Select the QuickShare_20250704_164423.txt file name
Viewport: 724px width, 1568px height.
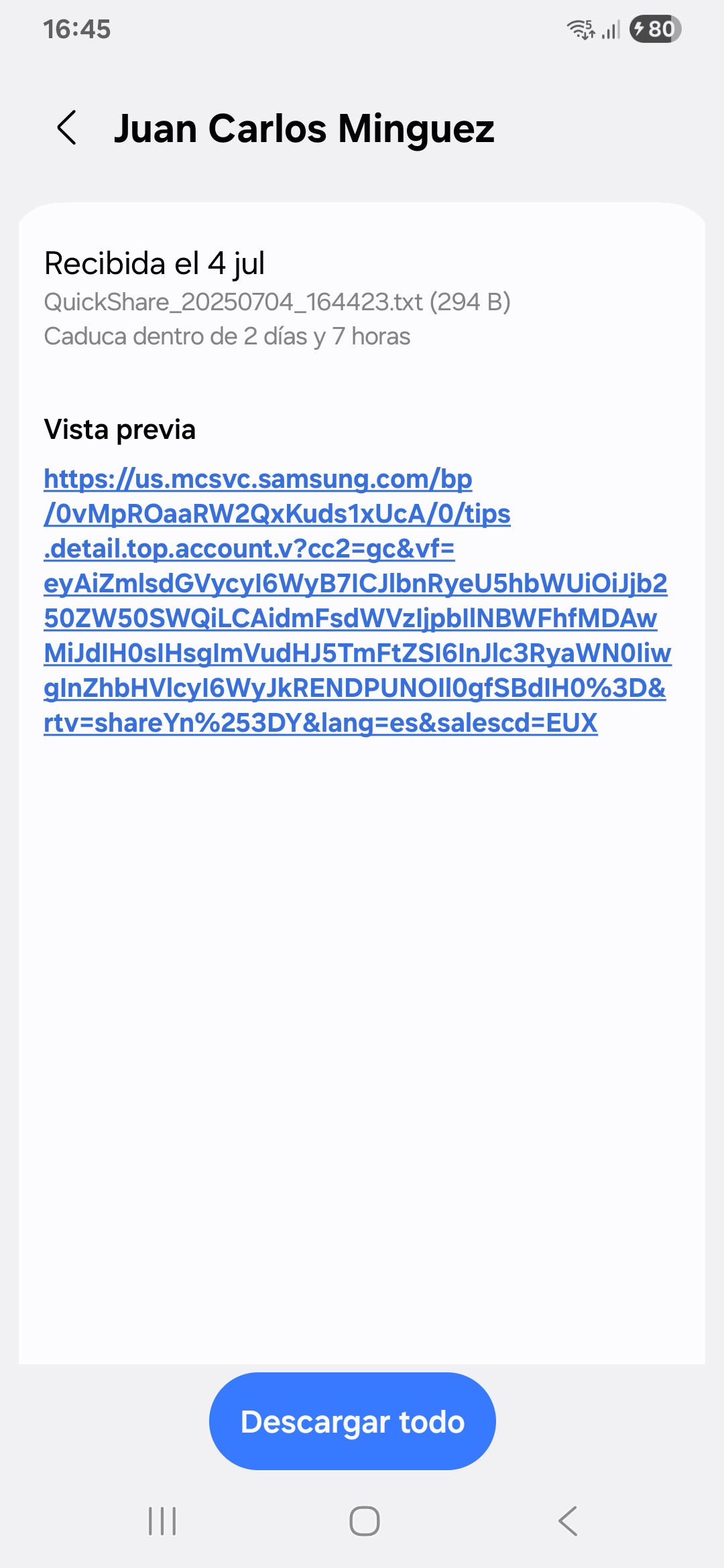click(233, 302)
